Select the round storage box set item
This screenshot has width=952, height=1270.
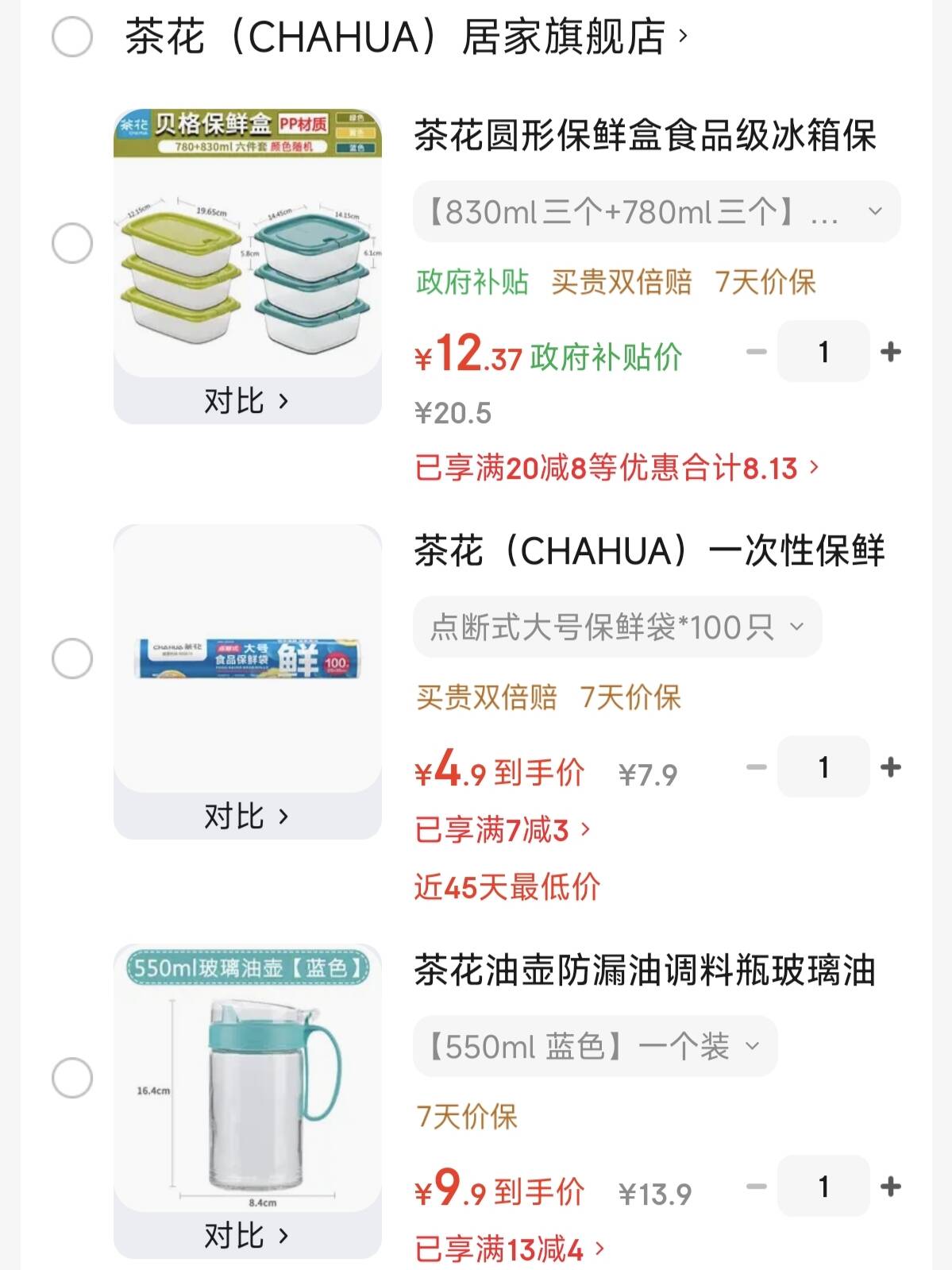tap(72, 243)
